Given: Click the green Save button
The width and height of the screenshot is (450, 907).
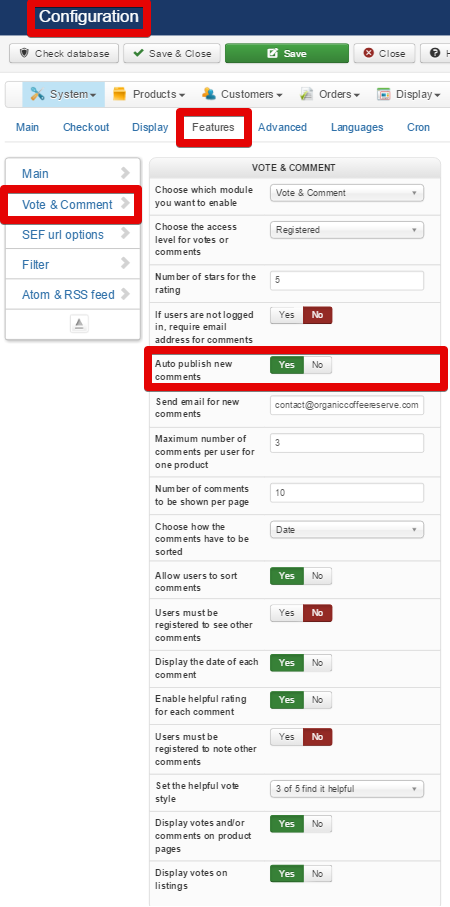Looking at the screenshot, I should [x=287, y=53].
